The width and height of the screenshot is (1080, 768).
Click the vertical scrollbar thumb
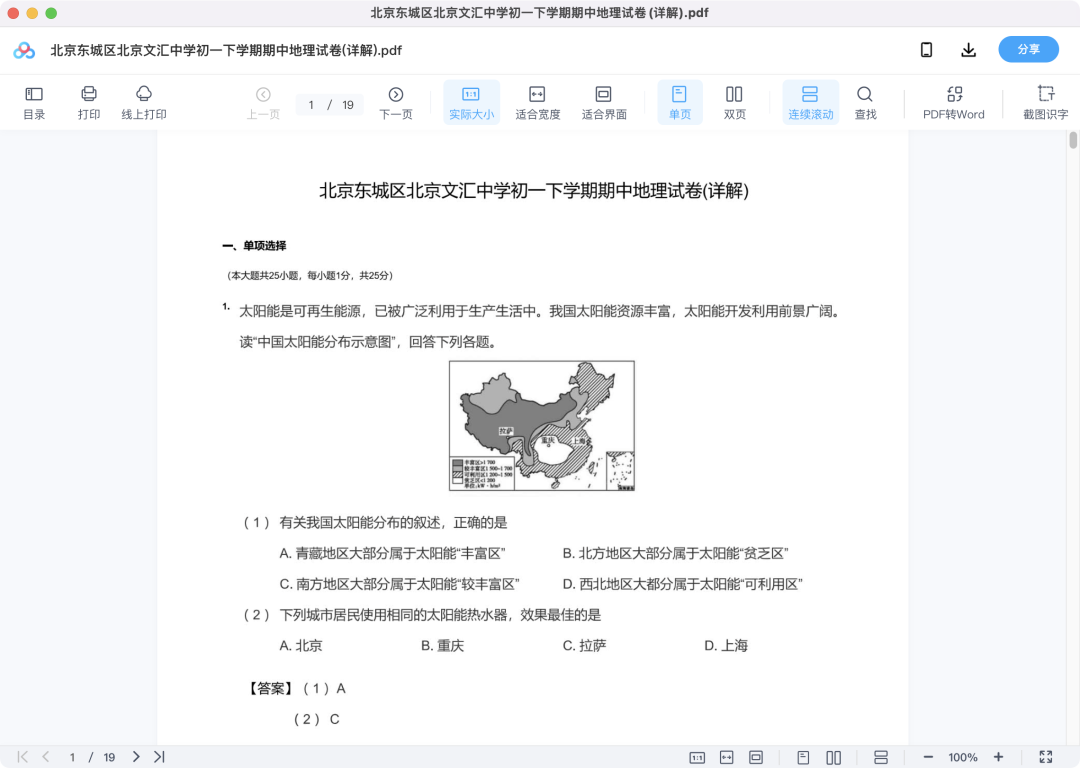coord(1073,141)
